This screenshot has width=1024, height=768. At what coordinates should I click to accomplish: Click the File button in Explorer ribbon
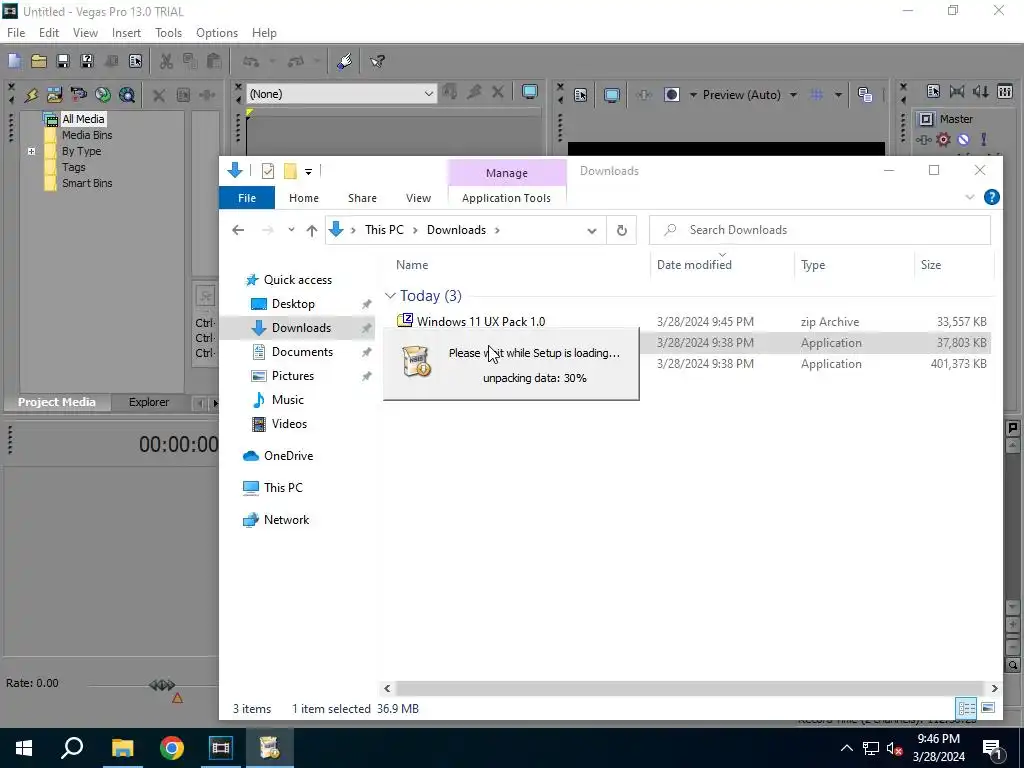247,198
